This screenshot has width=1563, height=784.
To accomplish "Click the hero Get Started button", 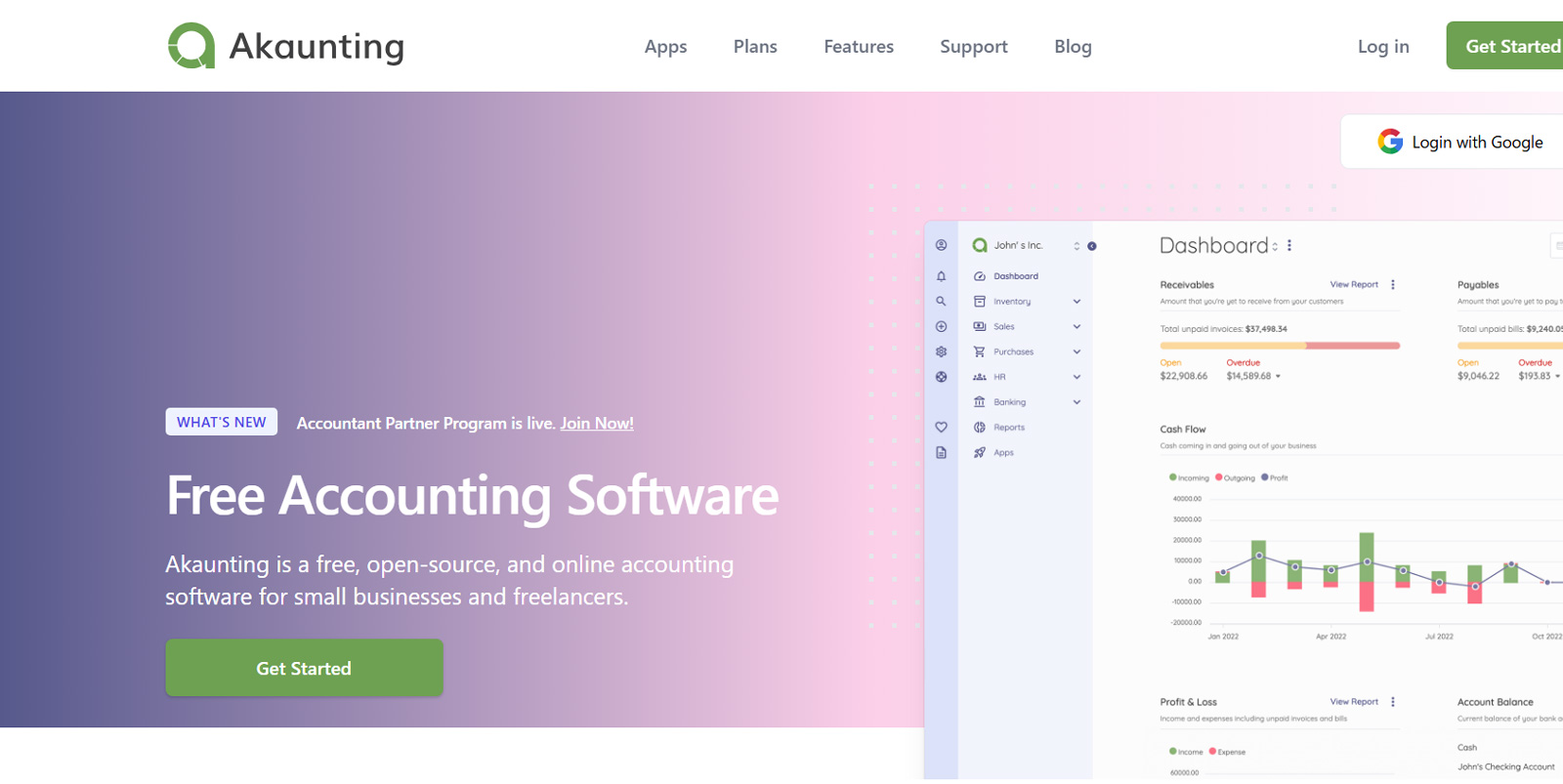I will coord(304,668).
